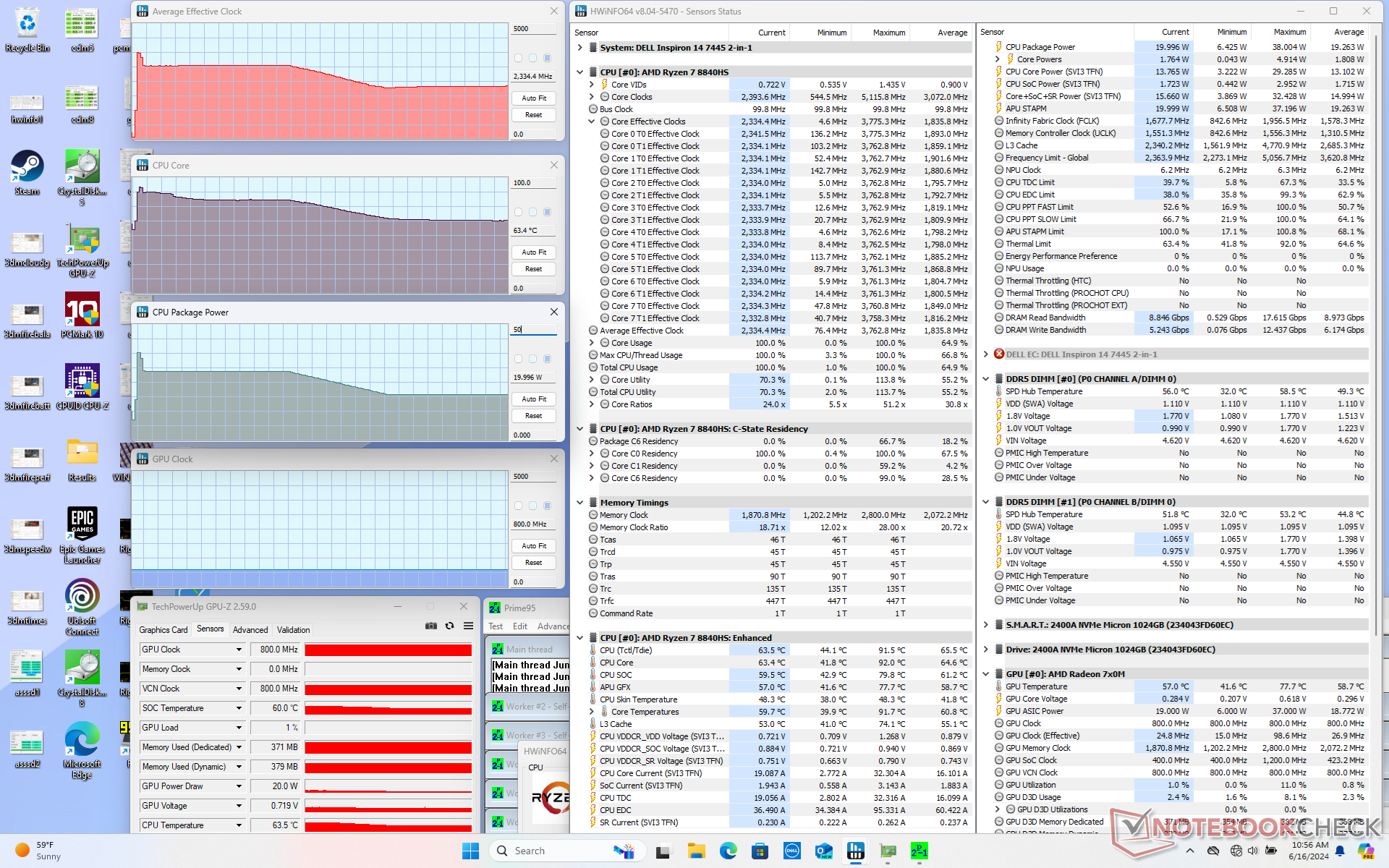Open the Prime95 Test menu
This screenshot has width=1389, height=868.
[496, 626]
